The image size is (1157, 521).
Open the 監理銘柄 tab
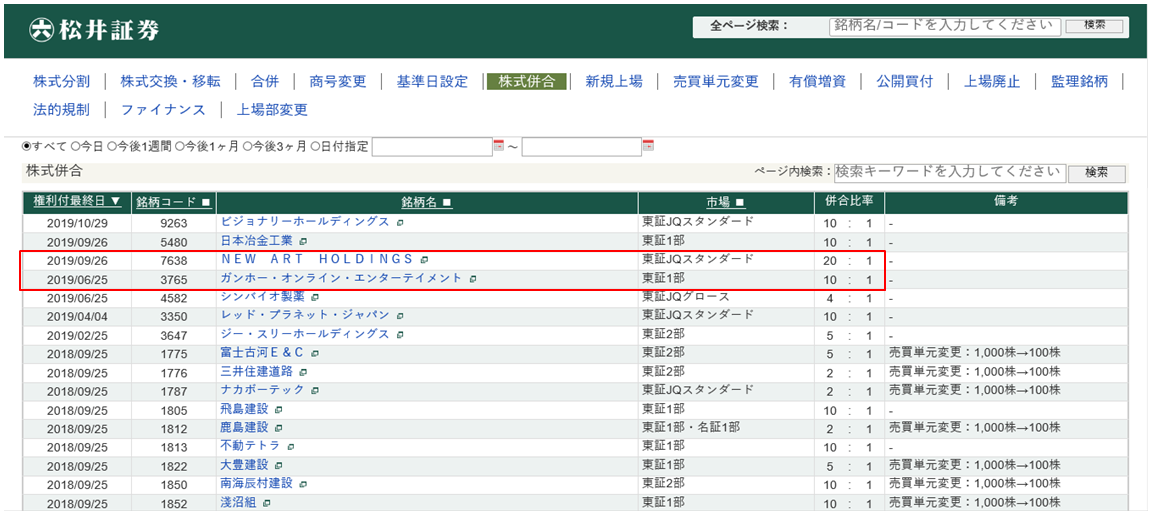pyautogui.click(x=1080, y=82)
